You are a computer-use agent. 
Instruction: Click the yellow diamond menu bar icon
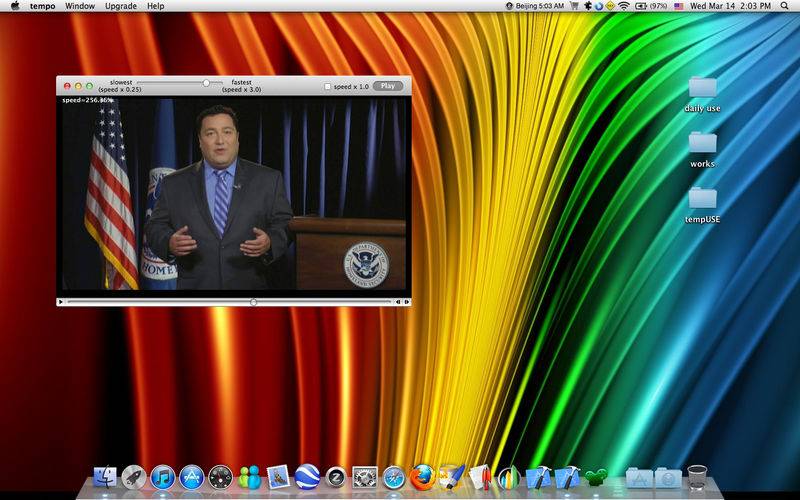[x=610, y=6]
